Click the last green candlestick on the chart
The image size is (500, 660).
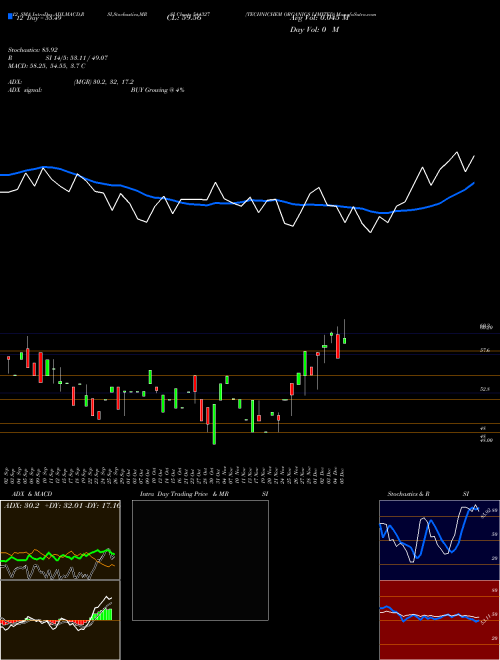pos(345,341)
